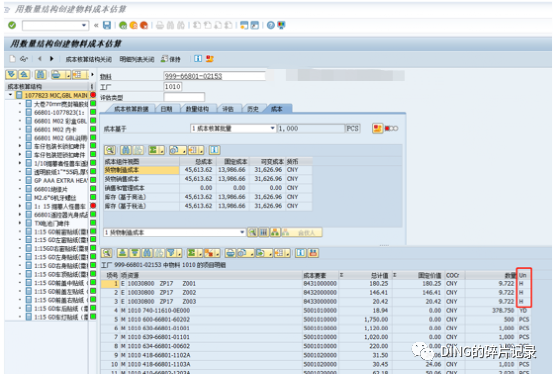Click the Display/Change glasses icon
The height and width of the screenshot is (377, 554).
tap(24, 59)
